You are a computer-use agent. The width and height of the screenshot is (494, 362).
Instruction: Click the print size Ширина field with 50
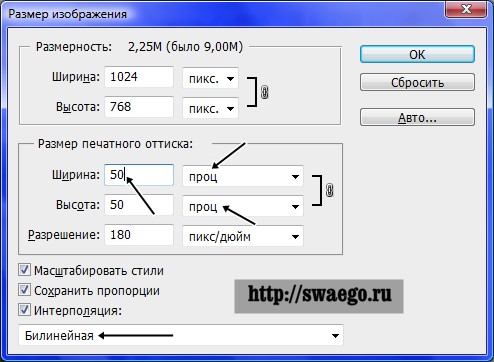tap(139, 175)
